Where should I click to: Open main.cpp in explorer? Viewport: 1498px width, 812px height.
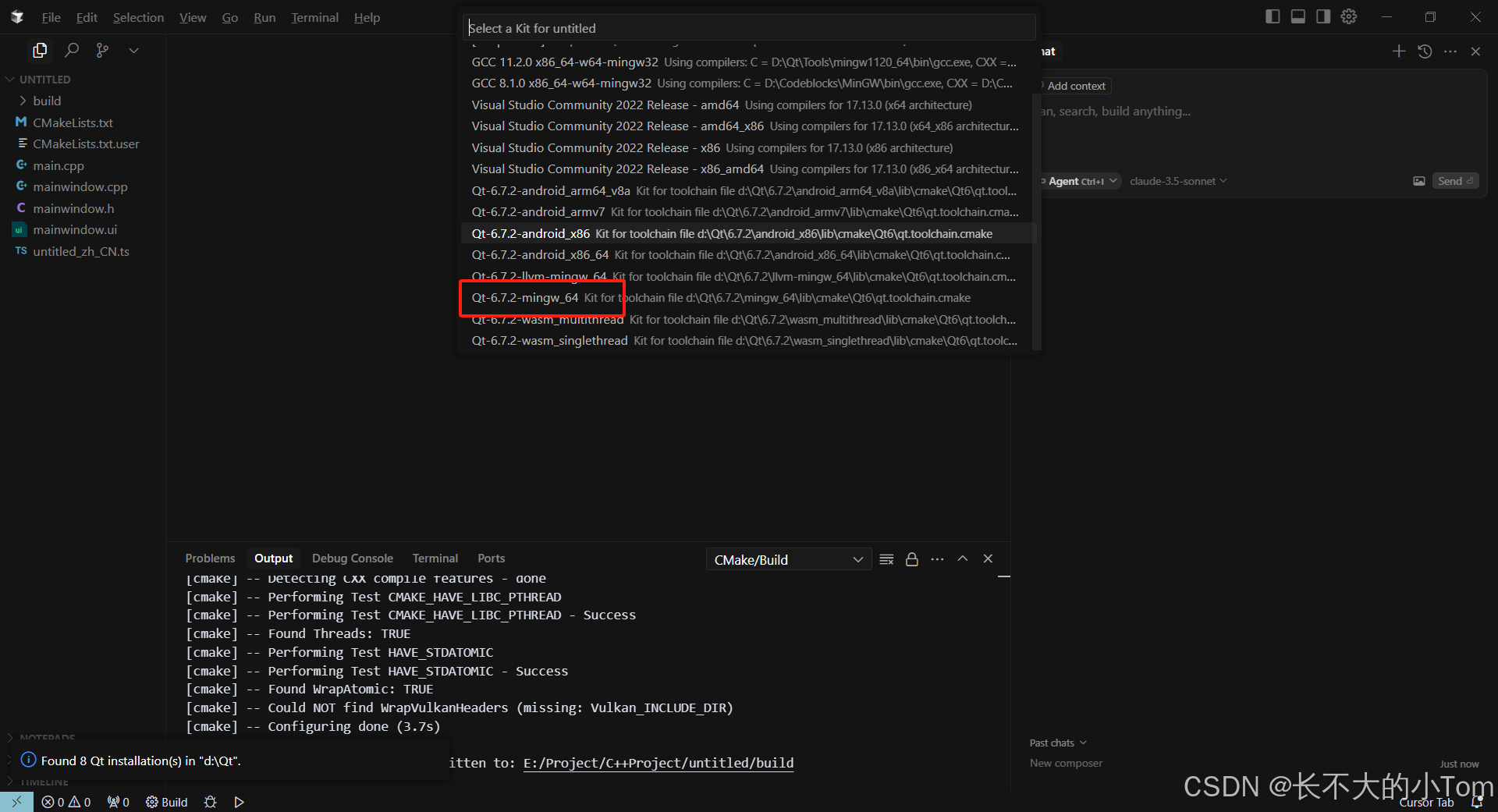pos(83,165)
